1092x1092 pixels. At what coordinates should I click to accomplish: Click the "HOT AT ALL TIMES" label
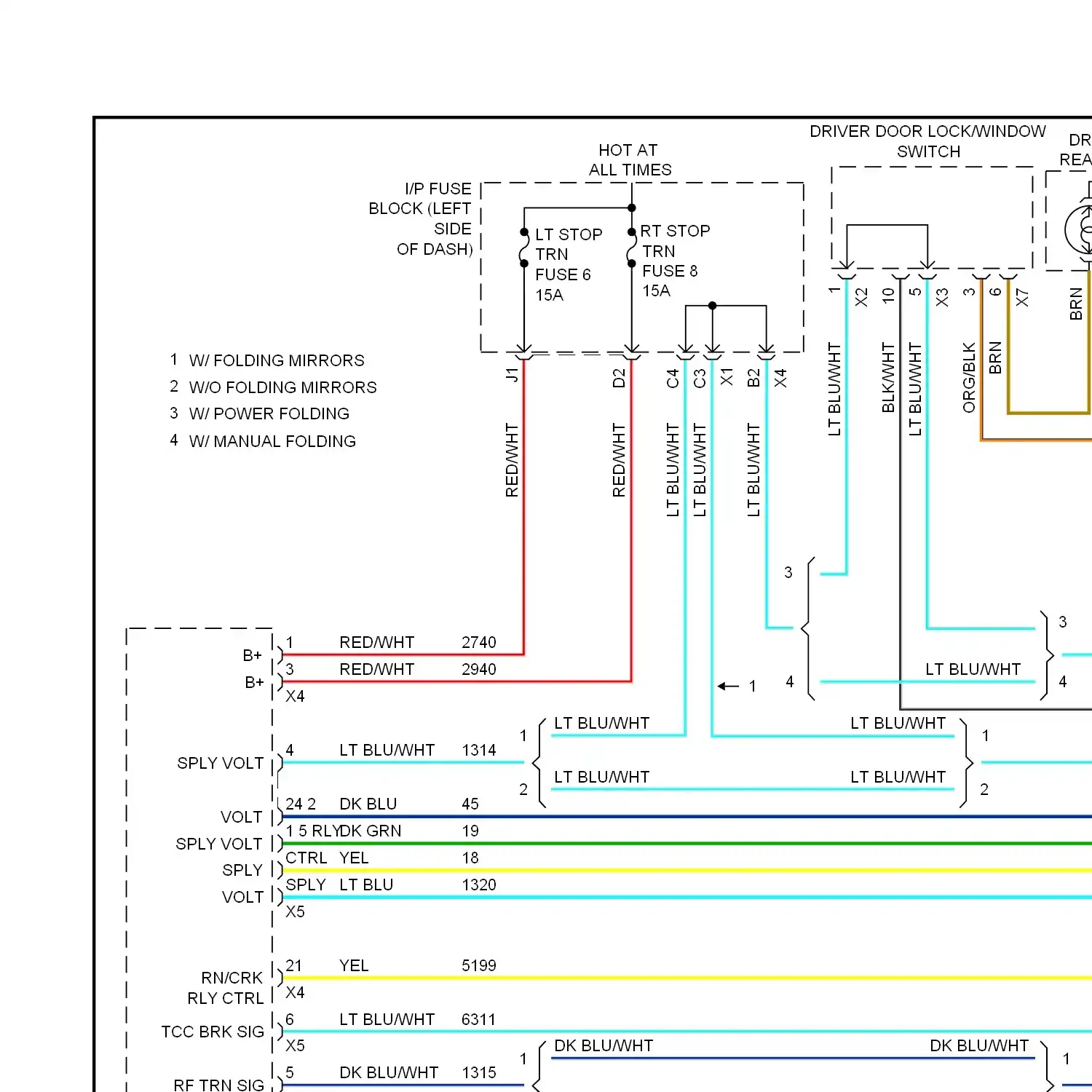(x=630, y=160)
